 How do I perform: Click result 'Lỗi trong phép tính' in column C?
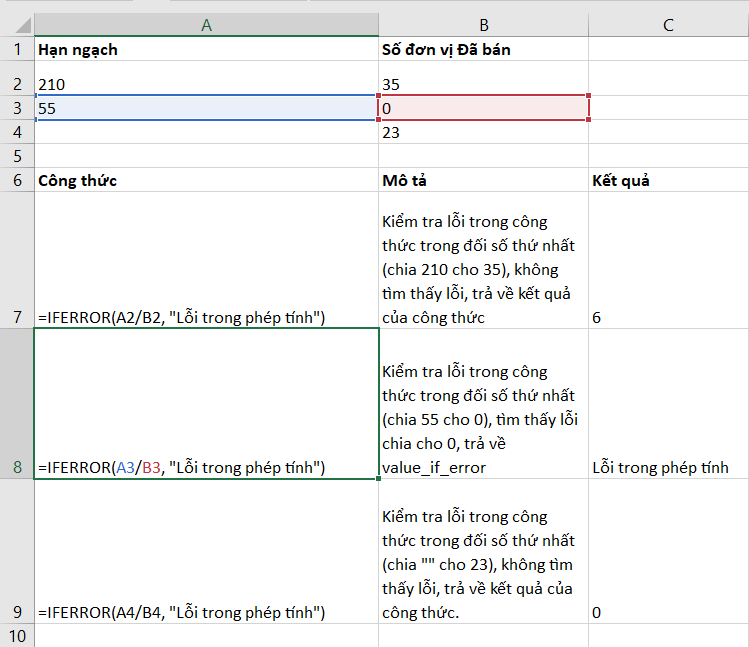pyautogui.click(x=668, y=404)
